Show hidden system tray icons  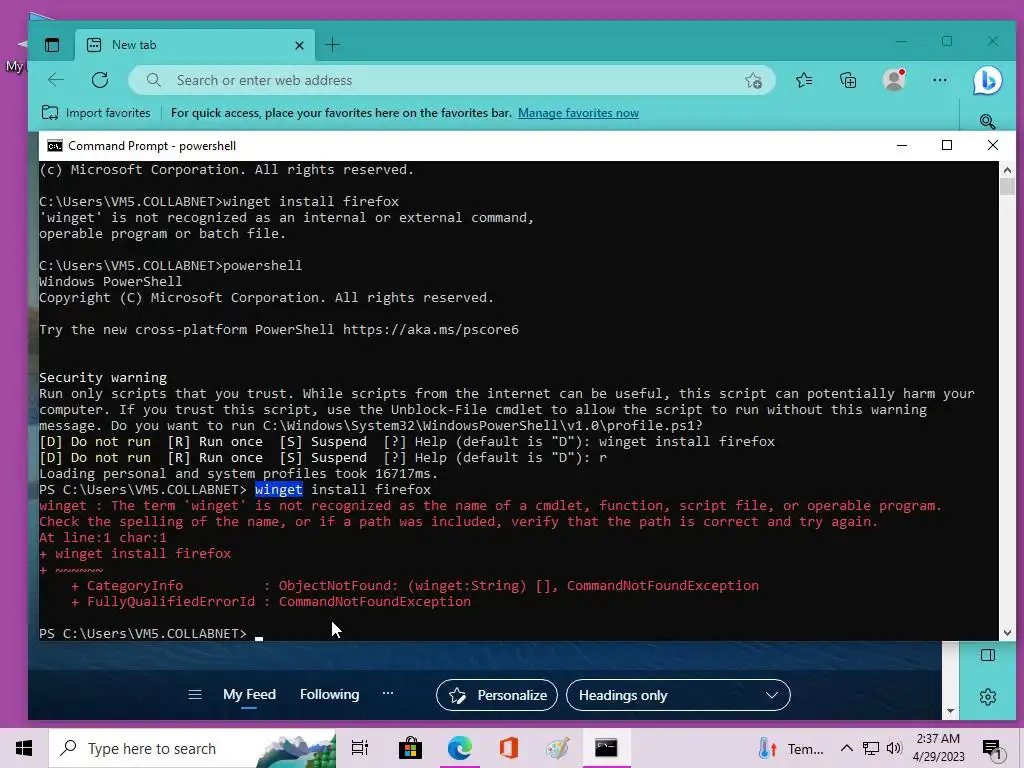tap(846, 748)
